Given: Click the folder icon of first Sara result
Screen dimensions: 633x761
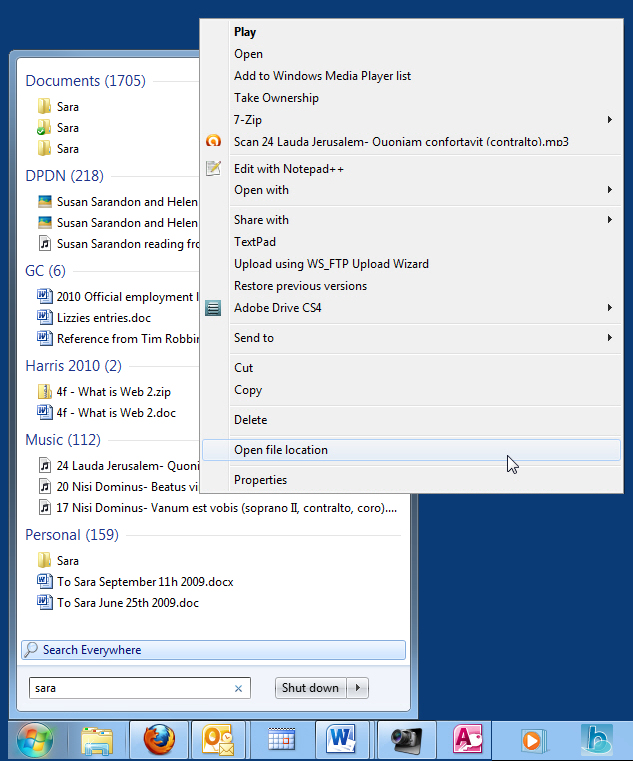Looking at the screenshot, I should pyautogui.click(x=44, y=106).
